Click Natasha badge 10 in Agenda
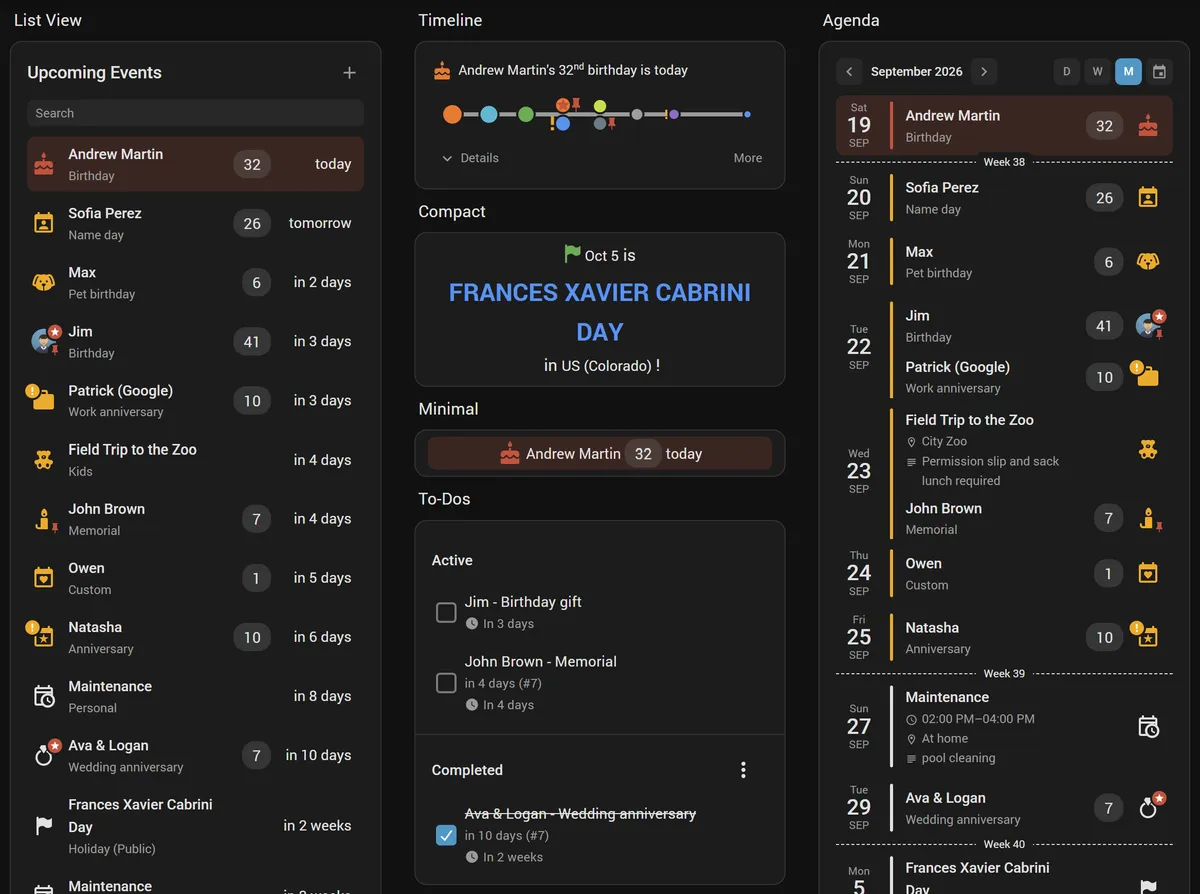The image size is (1200, 894). click(1104, 637)
